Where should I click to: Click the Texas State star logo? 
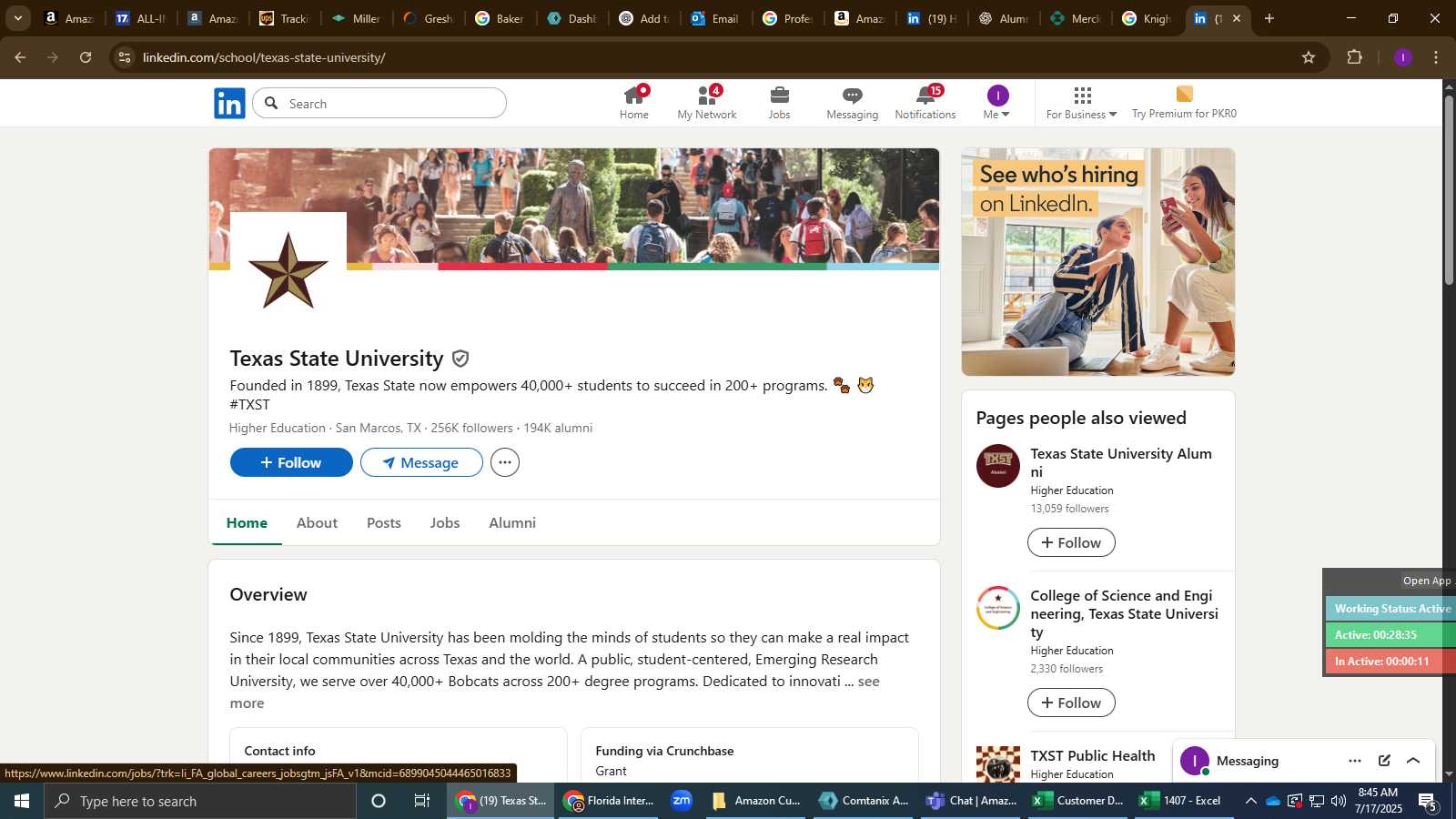click(288, 270)
